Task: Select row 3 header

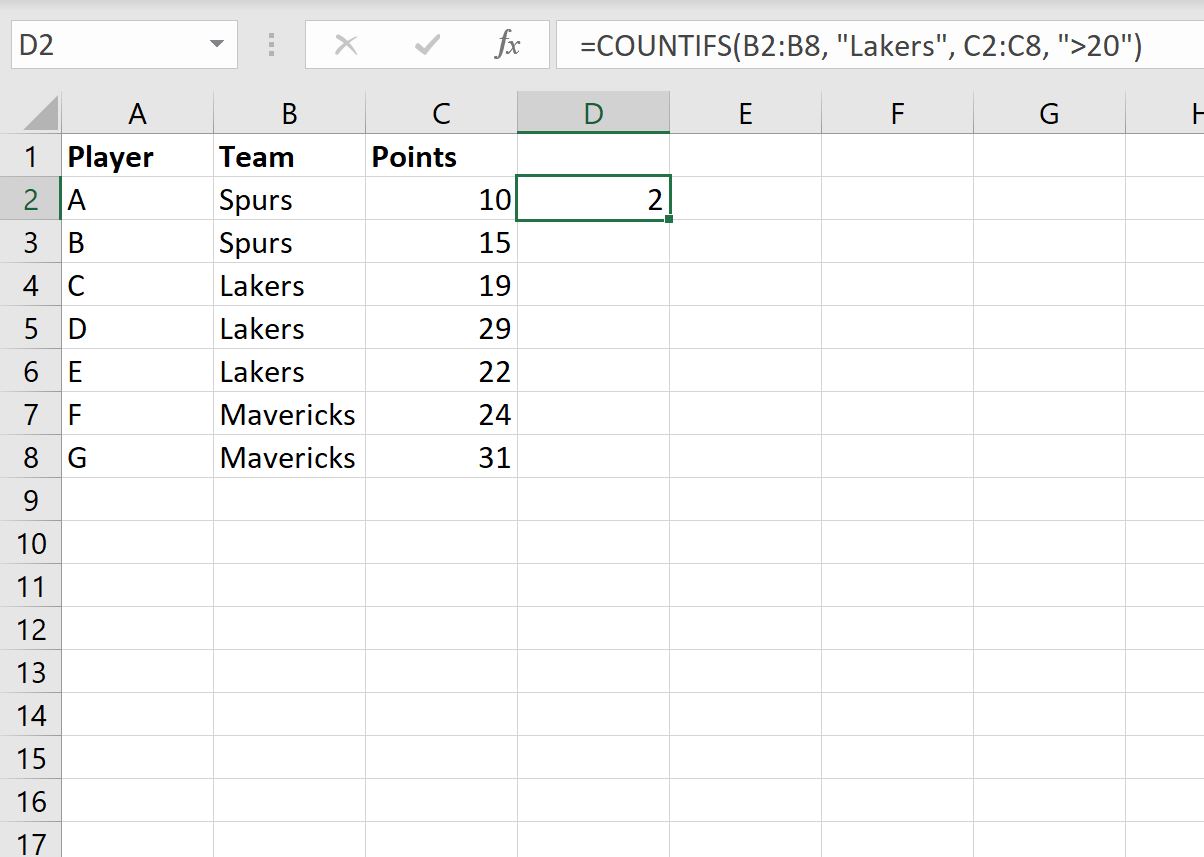Action: point(31,242)
